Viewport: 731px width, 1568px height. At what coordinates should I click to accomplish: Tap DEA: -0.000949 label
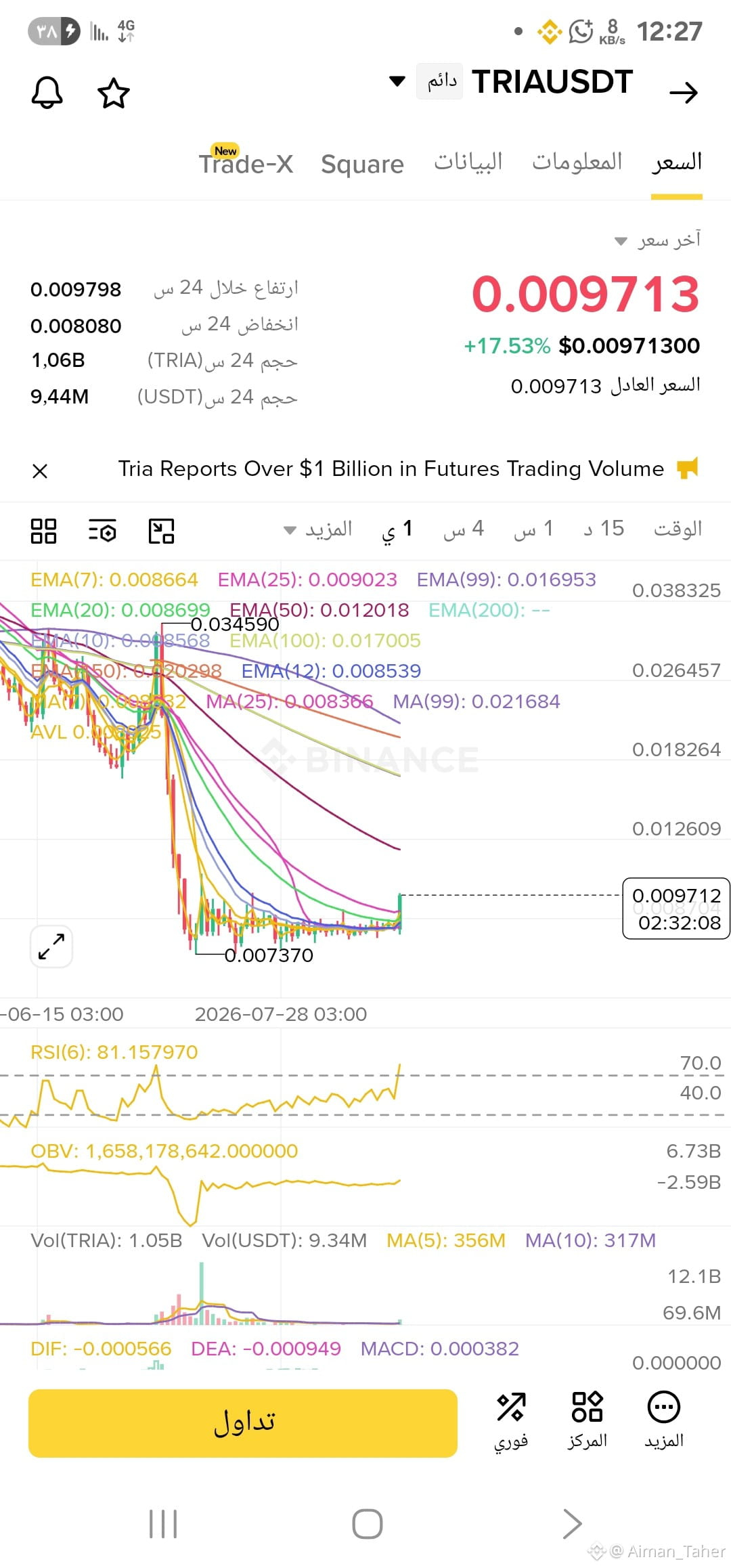[x=266, y=1349]
